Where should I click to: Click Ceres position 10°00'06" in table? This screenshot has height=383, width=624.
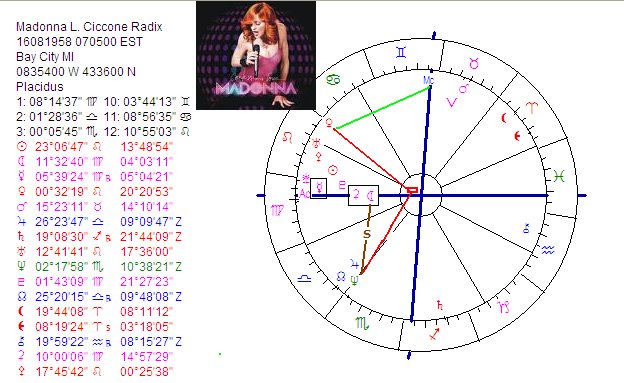point(62,357)
